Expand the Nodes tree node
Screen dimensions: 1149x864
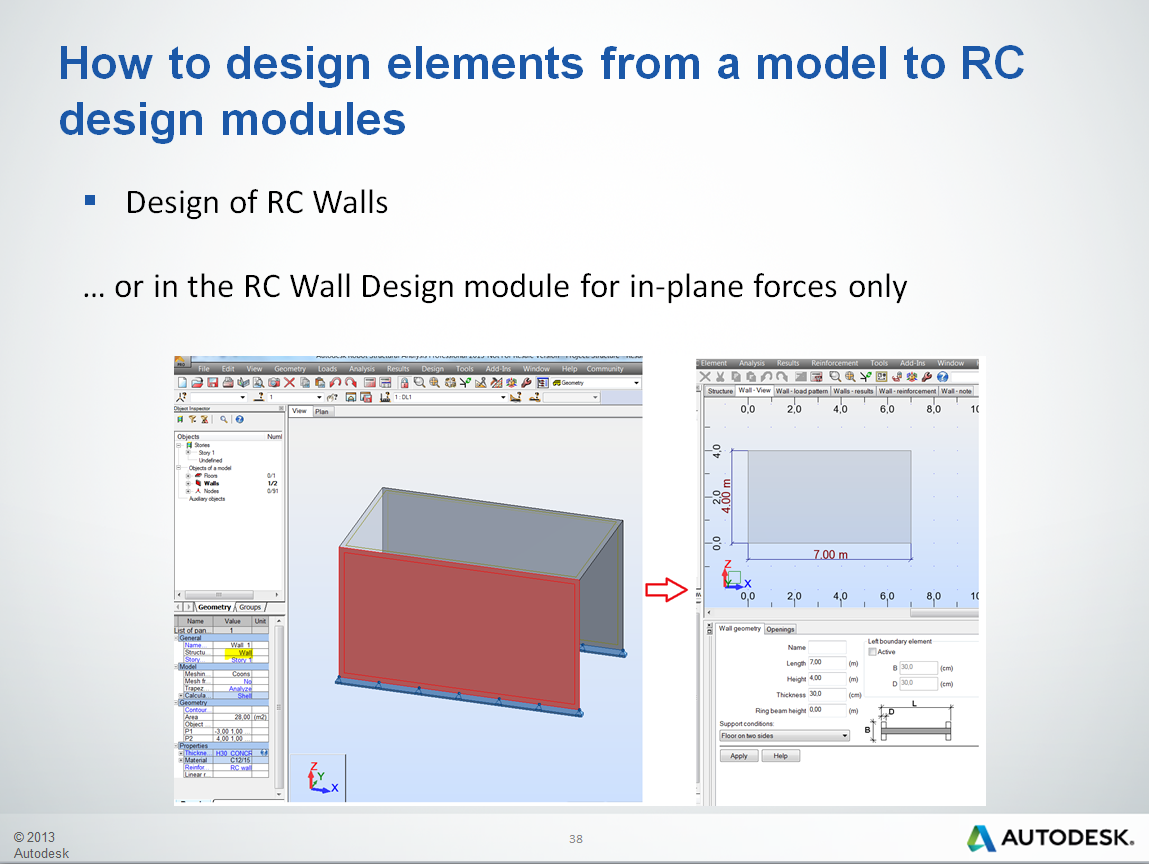point(188,491)
